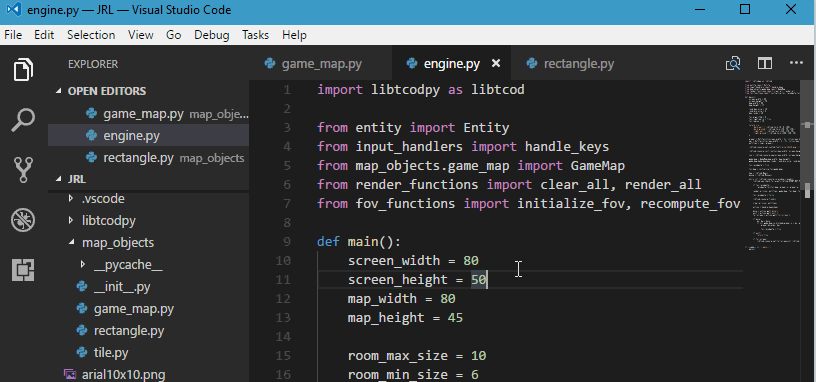The width and height of the screenshot is (816, 382).
Task: Click the value 45 after map_height
Action: tap(455, 317)
